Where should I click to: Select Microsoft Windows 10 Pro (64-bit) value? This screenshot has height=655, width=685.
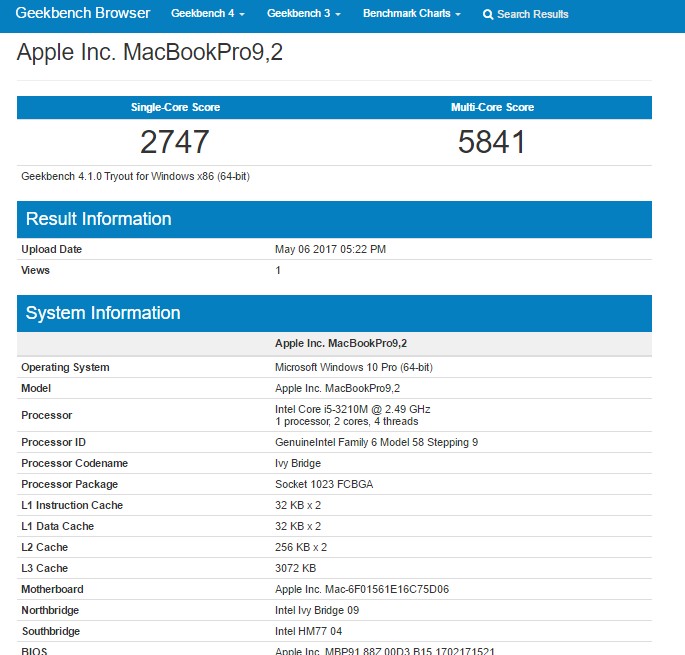354,367
